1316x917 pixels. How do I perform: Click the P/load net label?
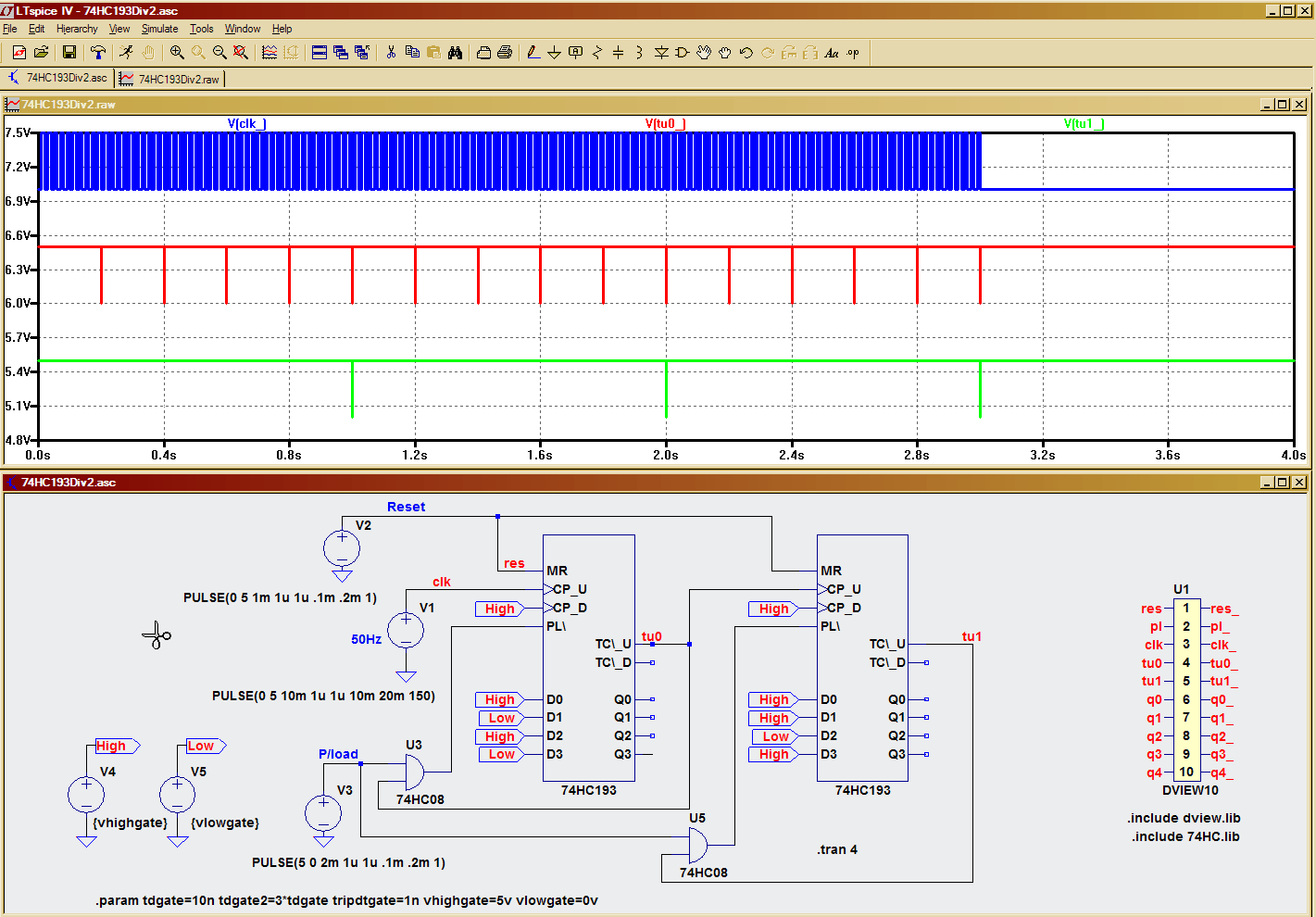click(338, 754)
